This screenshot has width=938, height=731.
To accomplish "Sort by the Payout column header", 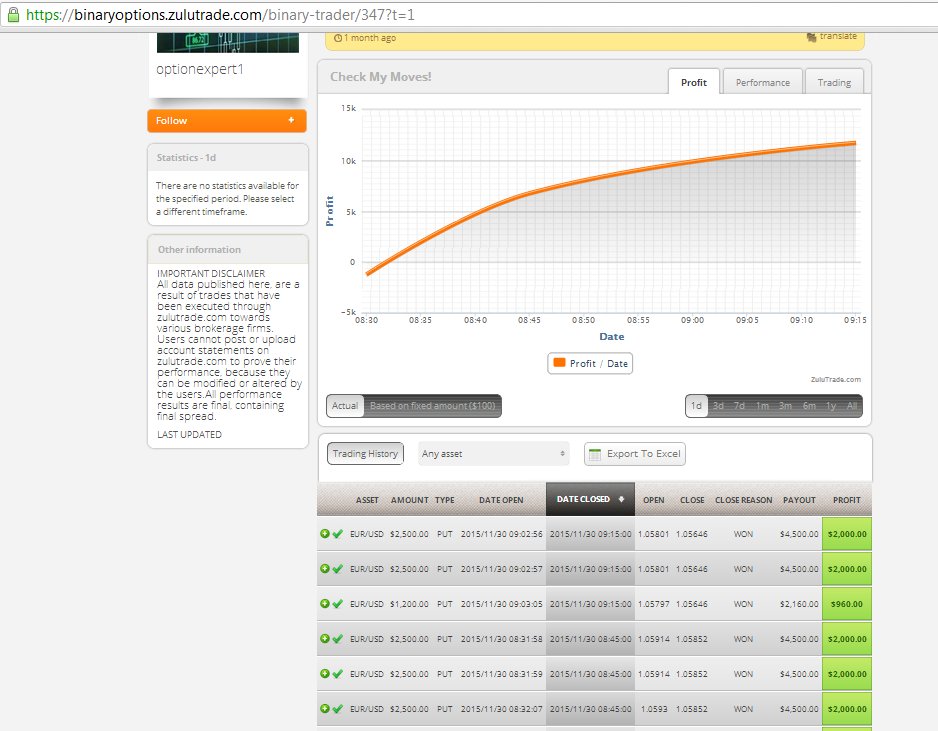I will [799, 500].
